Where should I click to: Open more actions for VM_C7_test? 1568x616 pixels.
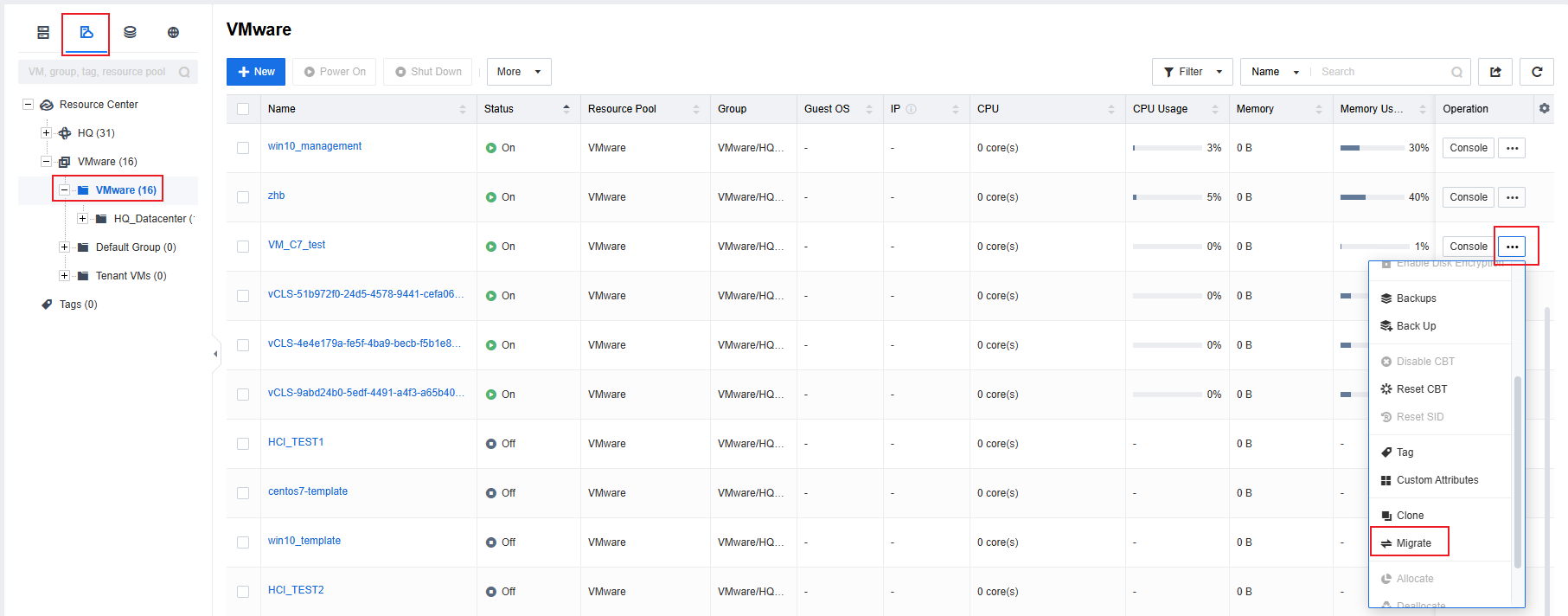coord(1512,247)
